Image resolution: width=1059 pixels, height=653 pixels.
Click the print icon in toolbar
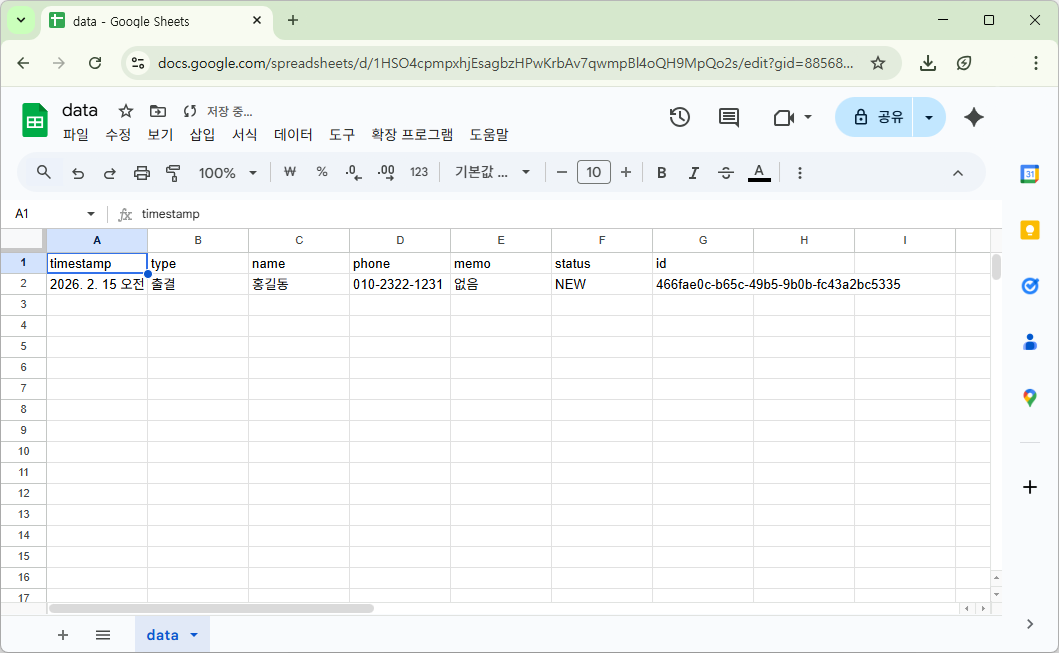pos(142,172)
